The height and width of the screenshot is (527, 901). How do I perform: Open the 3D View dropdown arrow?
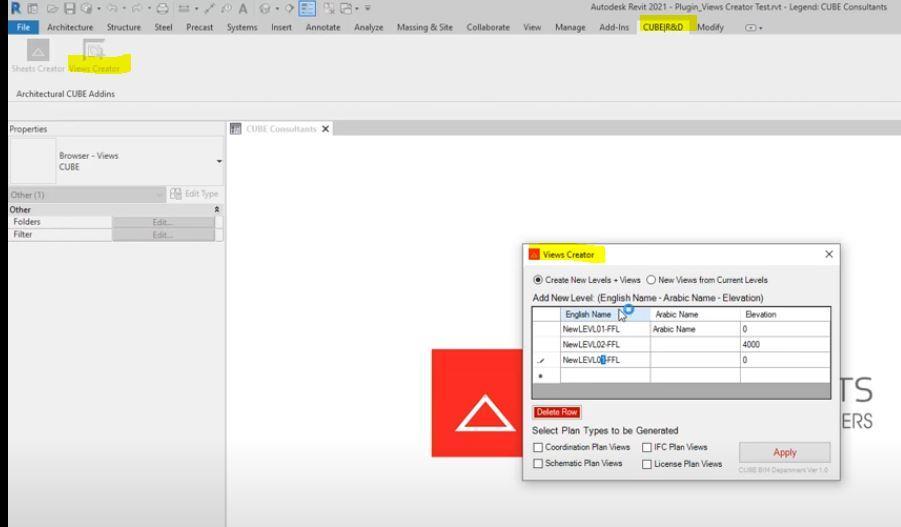click(277, 9)
